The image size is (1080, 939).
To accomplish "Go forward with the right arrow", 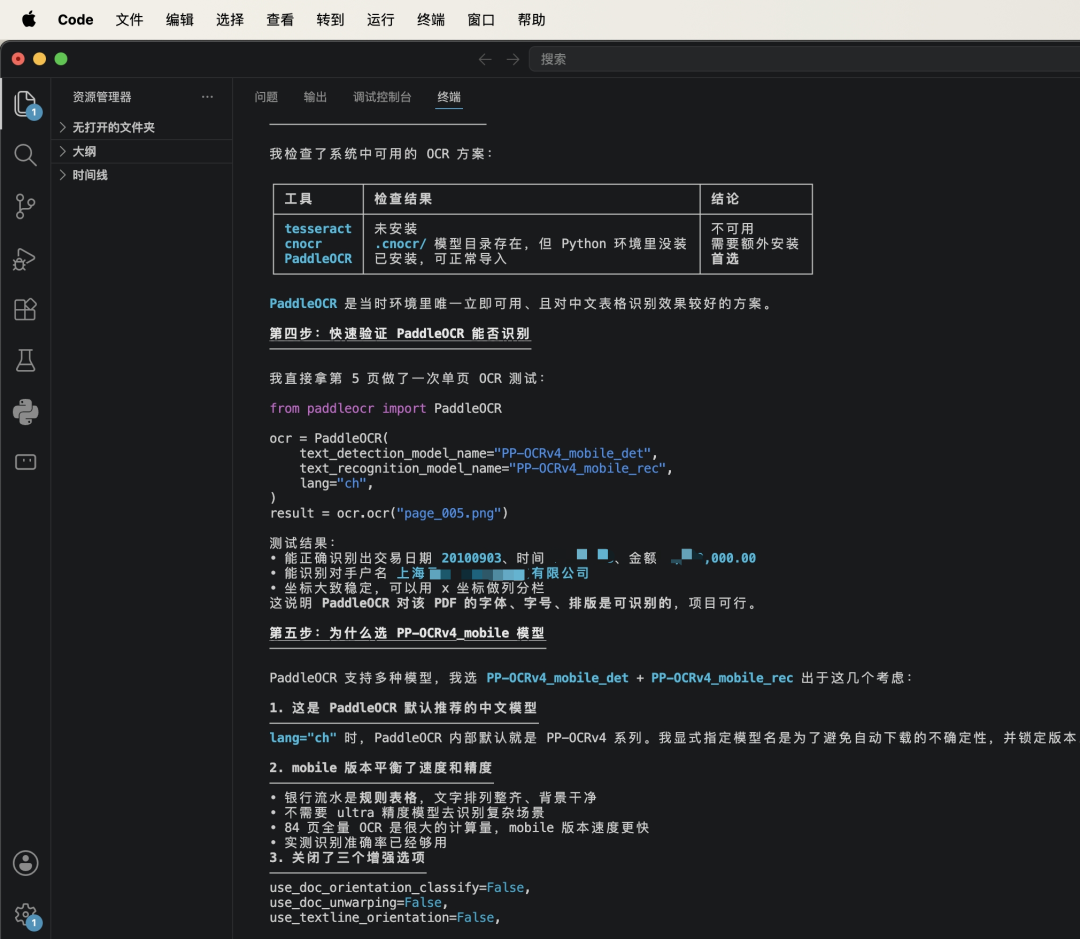I will (513, 59).
